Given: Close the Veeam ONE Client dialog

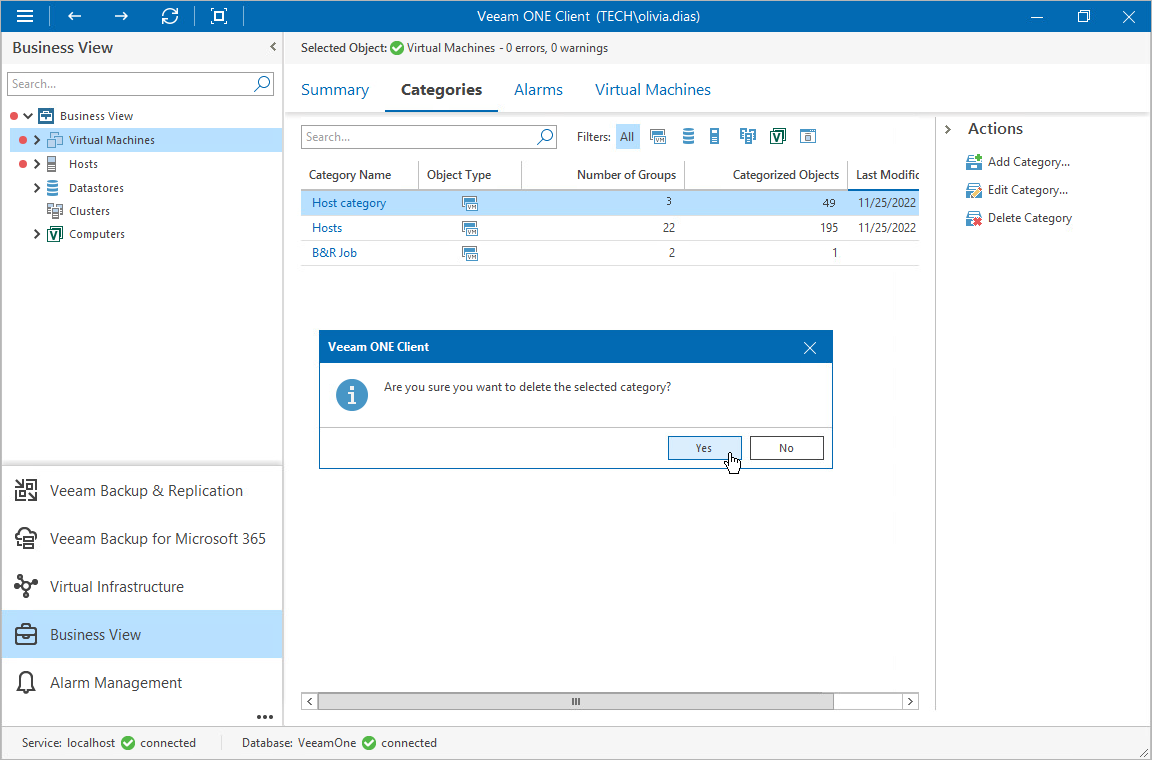Looking at the screenshot, I should (810, 348).
